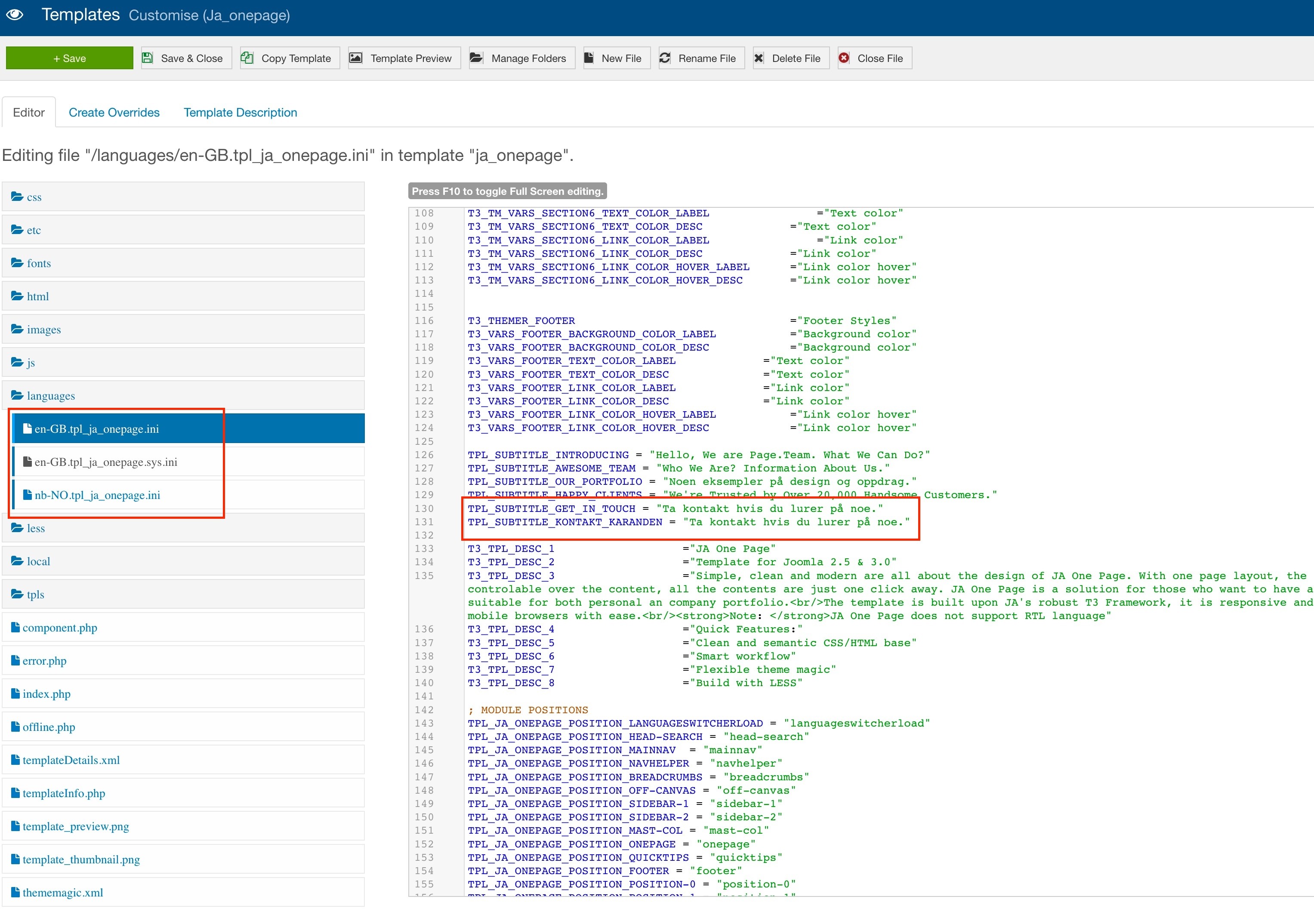Click the red Close File icon
The width and height of the screenshot is (1314, 924).
pos(844,58)
